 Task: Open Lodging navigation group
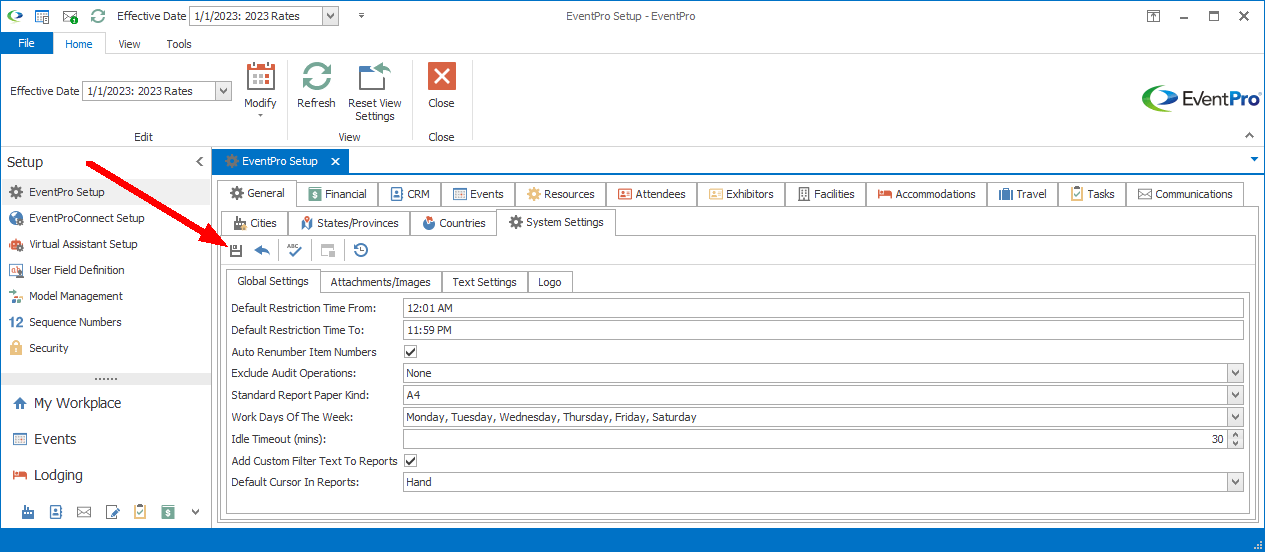coord(106,475)
